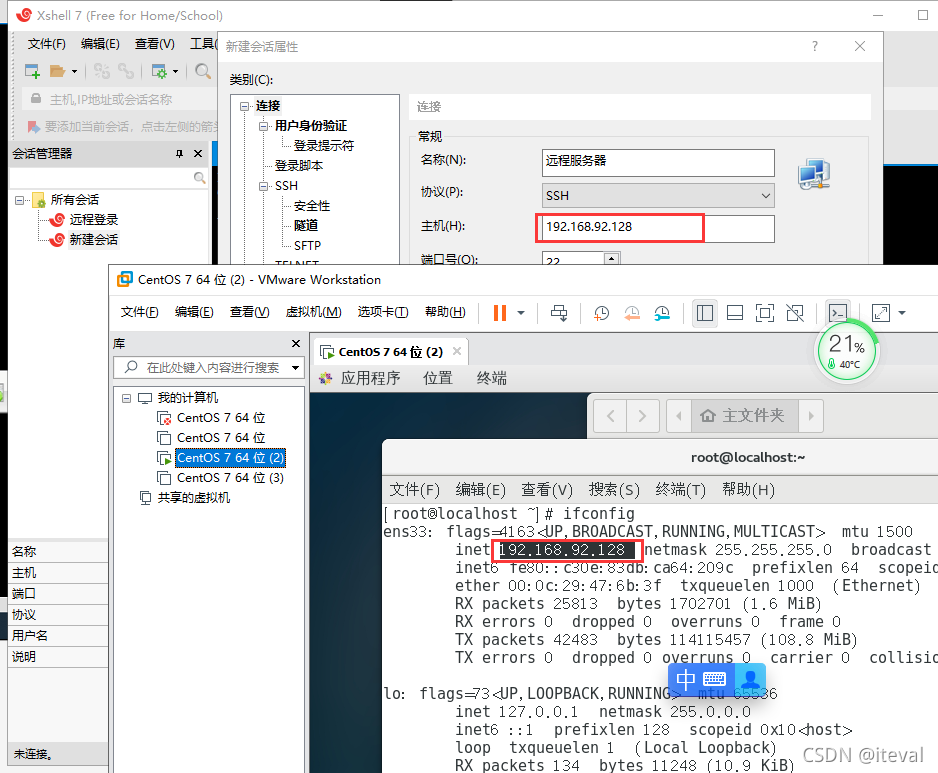The image size is (938, 773).
Task: Select CentOS 7 64 位 (3) VM
Action: (230, 478)
